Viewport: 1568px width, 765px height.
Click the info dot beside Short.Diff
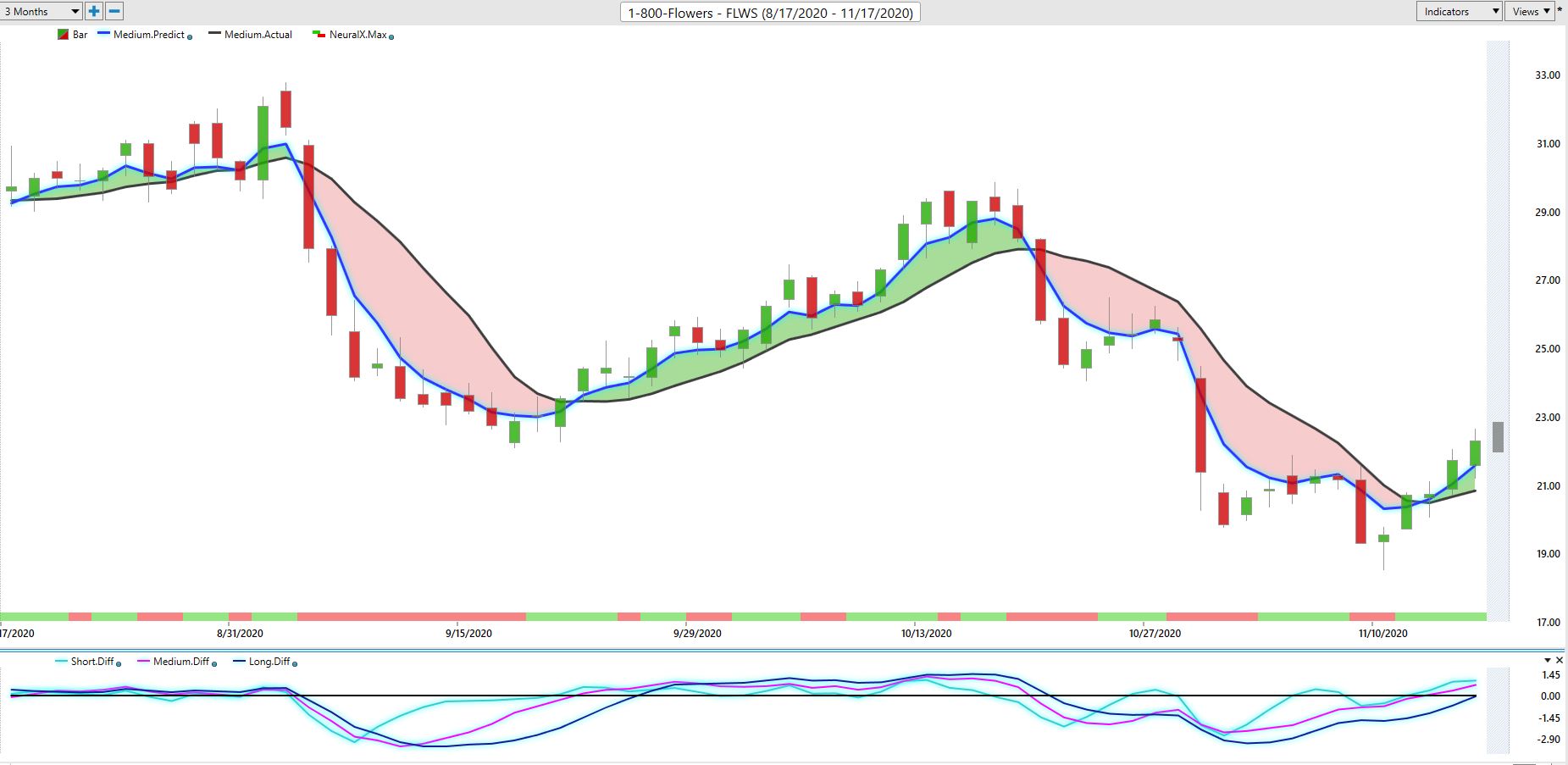click(119, 663)
